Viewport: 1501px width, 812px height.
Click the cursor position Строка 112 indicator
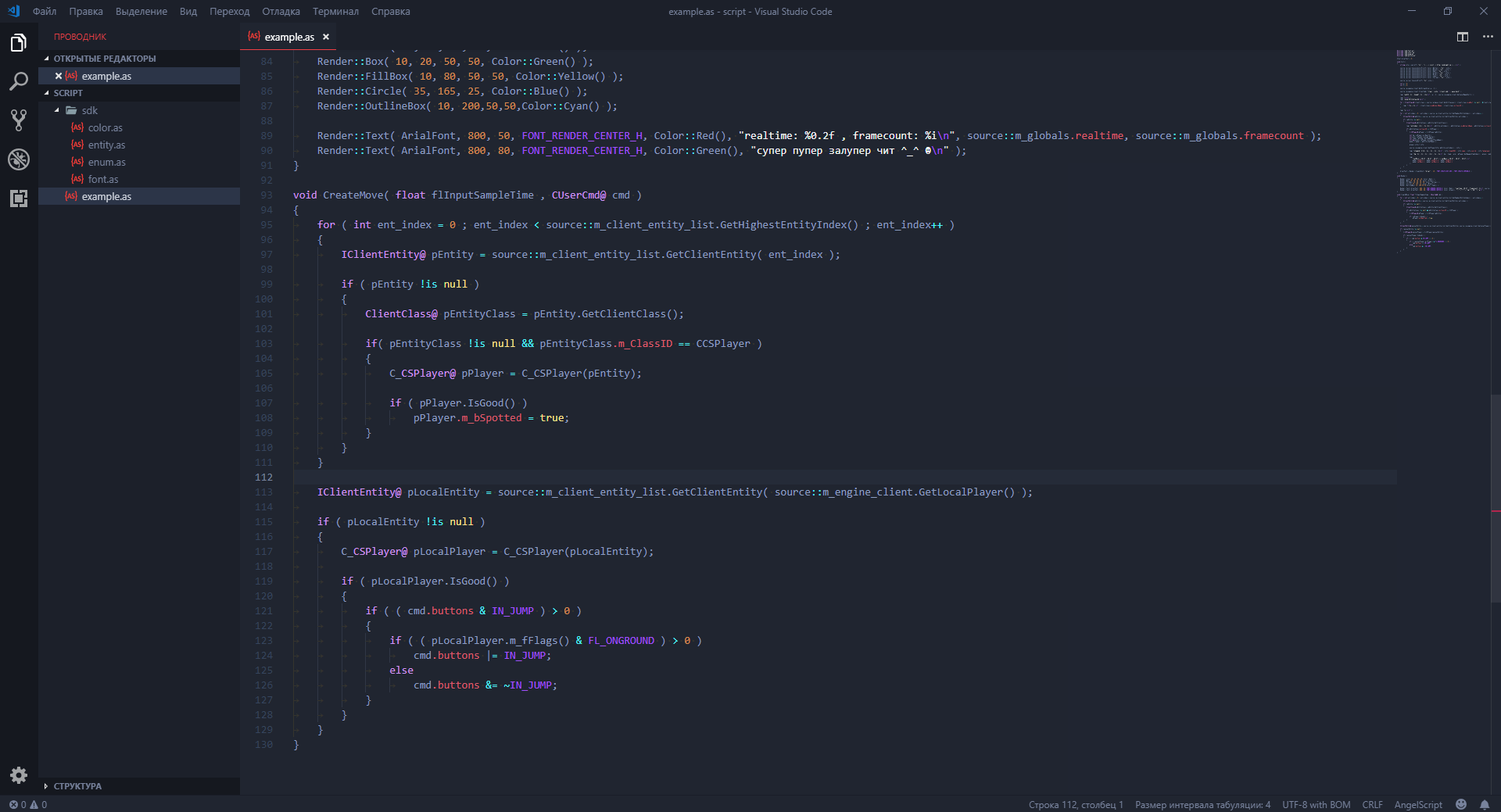(1076, 804)
